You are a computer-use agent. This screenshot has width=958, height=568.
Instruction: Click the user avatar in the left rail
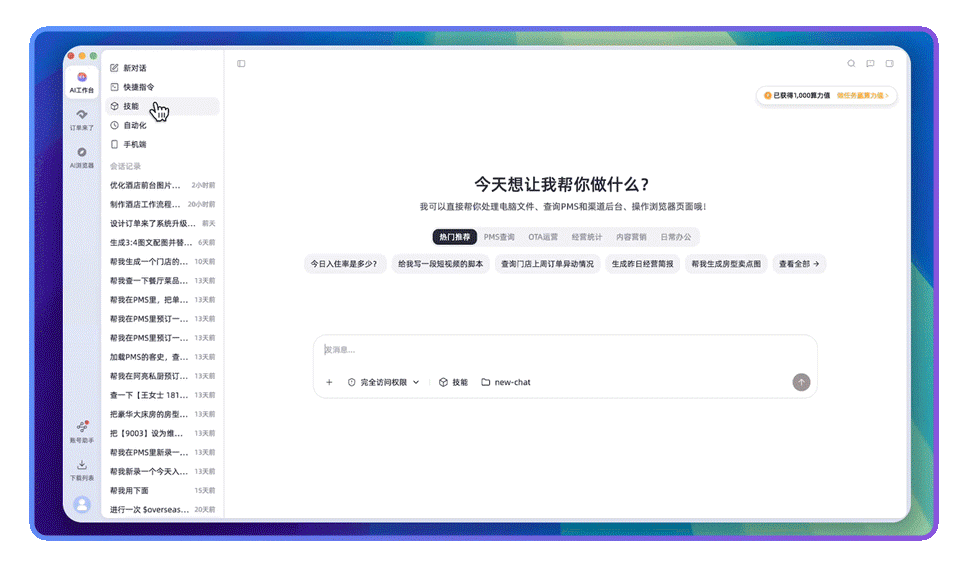[82, 504]
